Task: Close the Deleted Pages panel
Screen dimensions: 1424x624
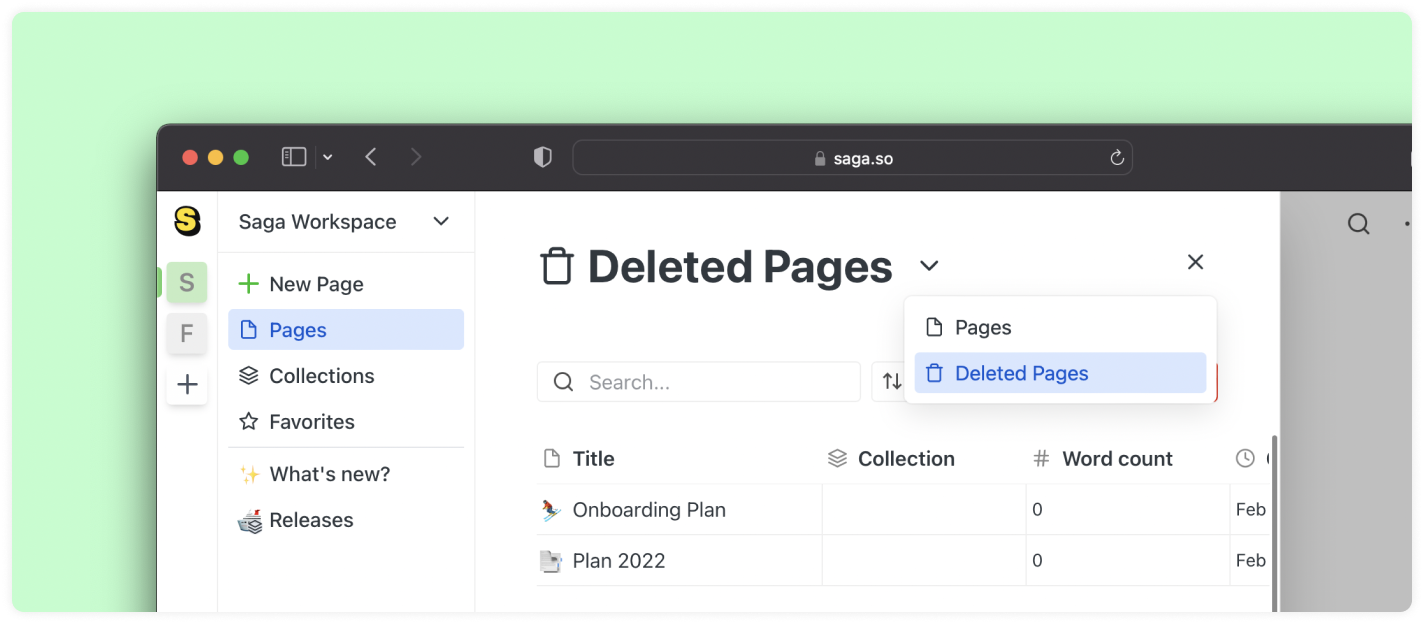Action: (x=1195, y=262)
